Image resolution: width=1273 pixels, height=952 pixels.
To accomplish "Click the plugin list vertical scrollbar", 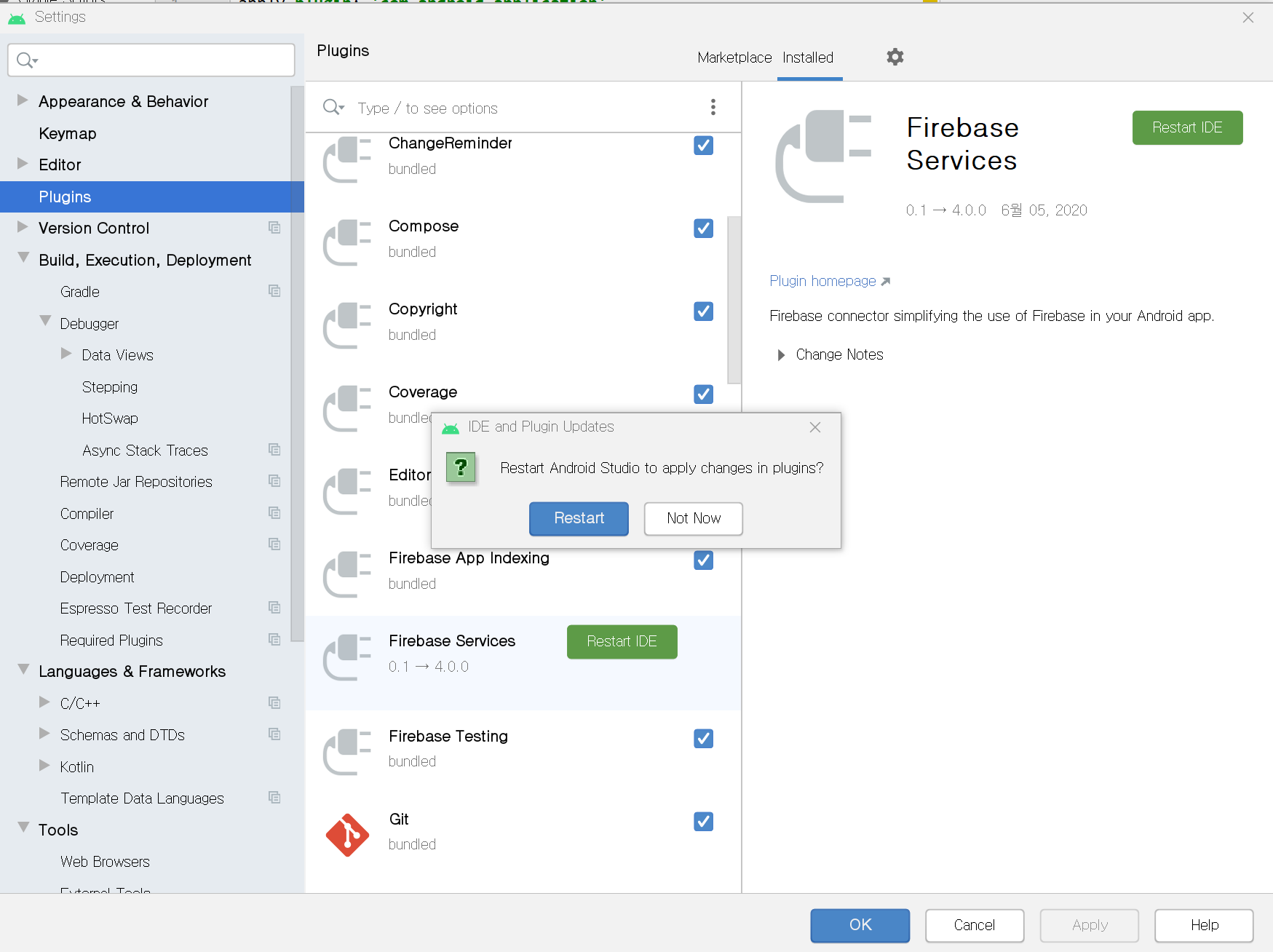I will pyautogui.click(x=734, y=300).
